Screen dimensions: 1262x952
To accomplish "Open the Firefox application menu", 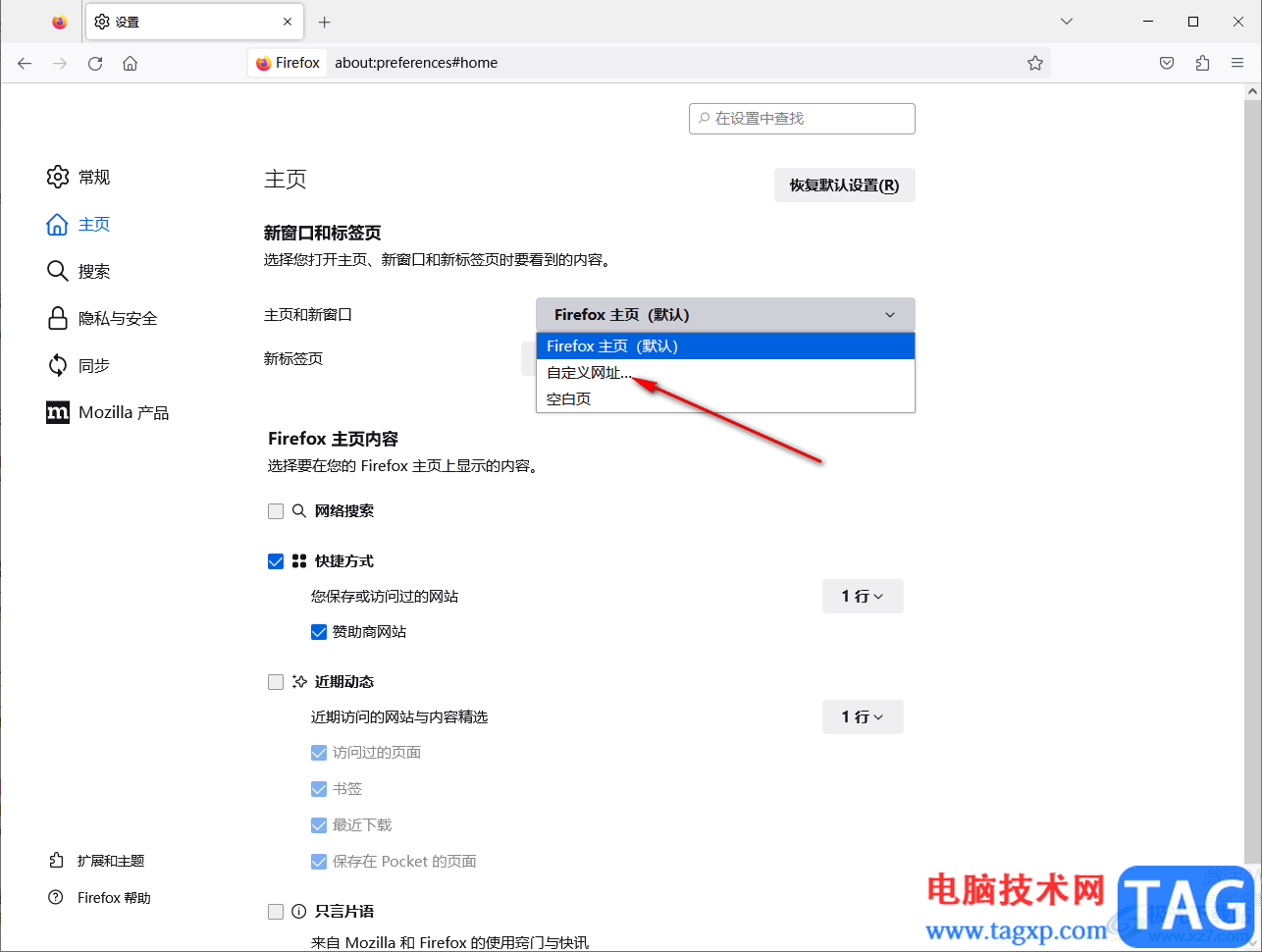I will click(x=1237, y=63).
